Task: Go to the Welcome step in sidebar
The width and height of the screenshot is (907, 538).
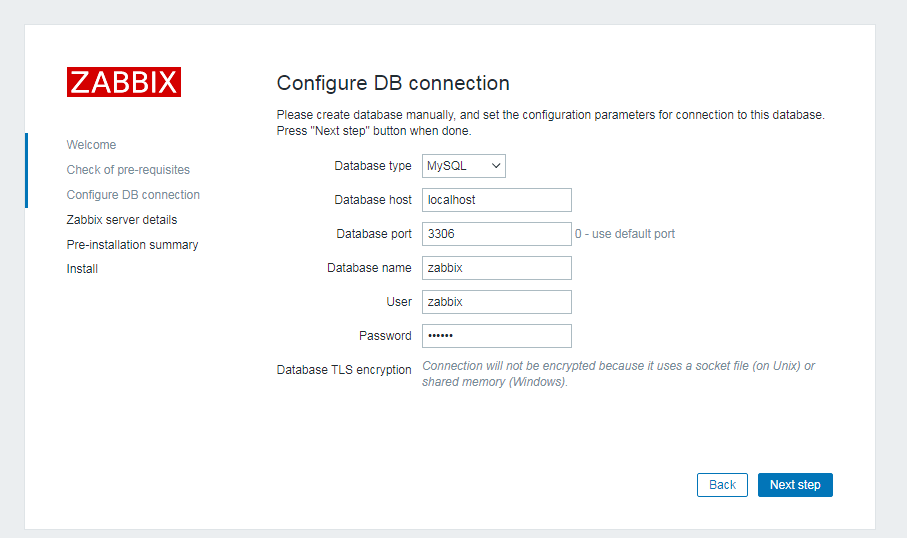Action: (92, 145)
